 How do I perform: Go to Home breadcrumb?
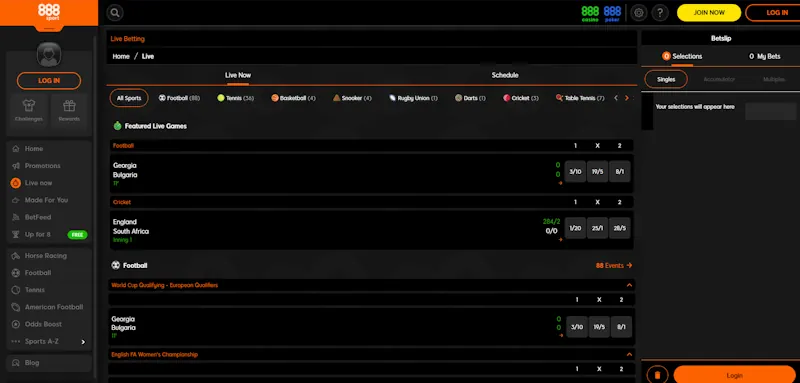[121, 56]
